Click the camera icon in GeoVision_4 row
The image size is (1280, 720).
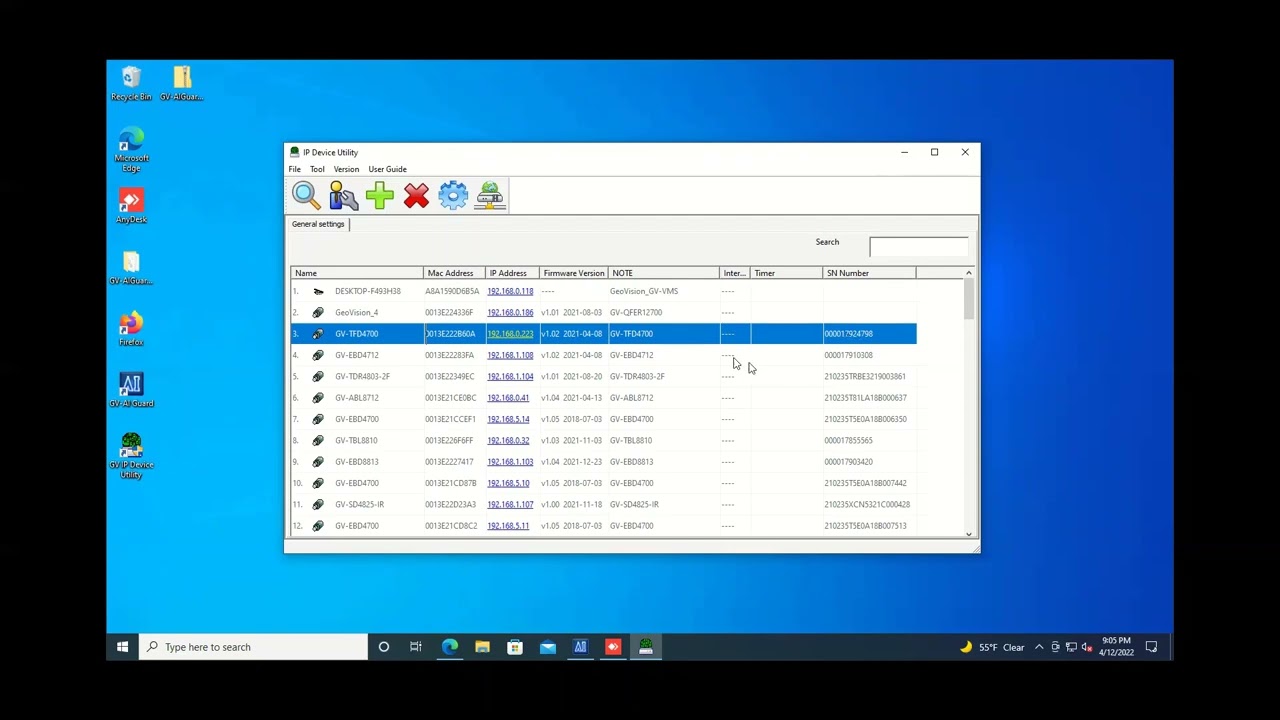(318, 313)
